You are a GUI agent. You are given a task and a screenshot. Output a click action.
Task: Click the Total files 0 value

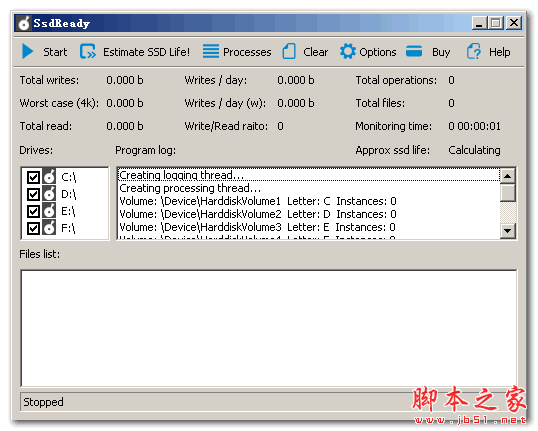click(451, 103)
